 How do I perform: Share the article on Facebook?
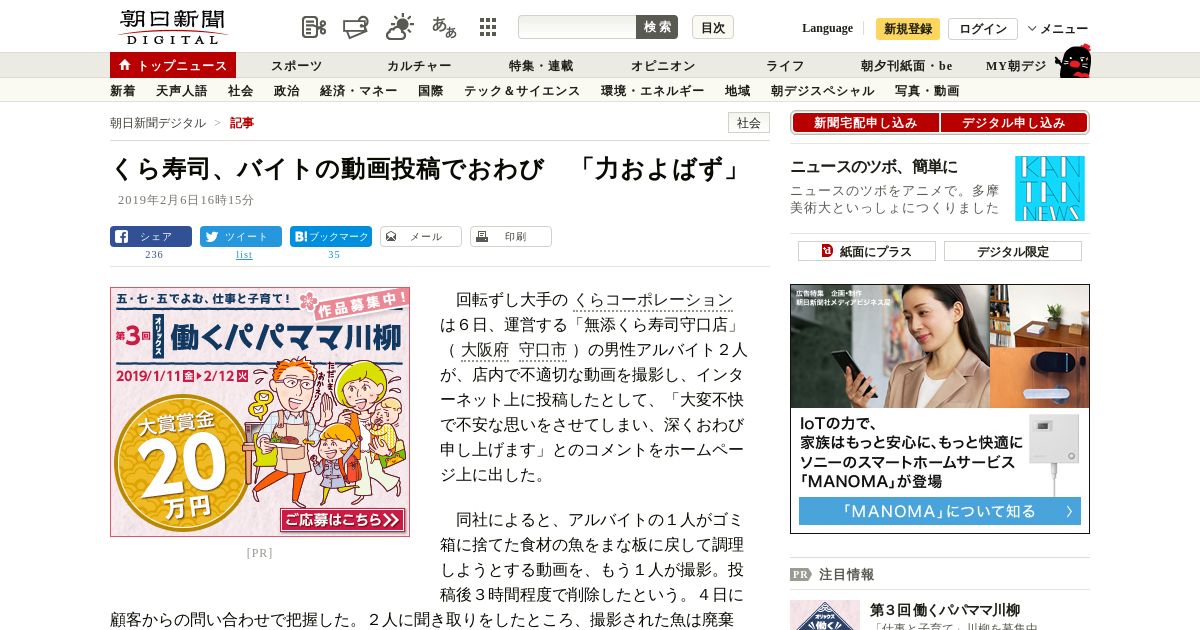click(x=151, y=237)
